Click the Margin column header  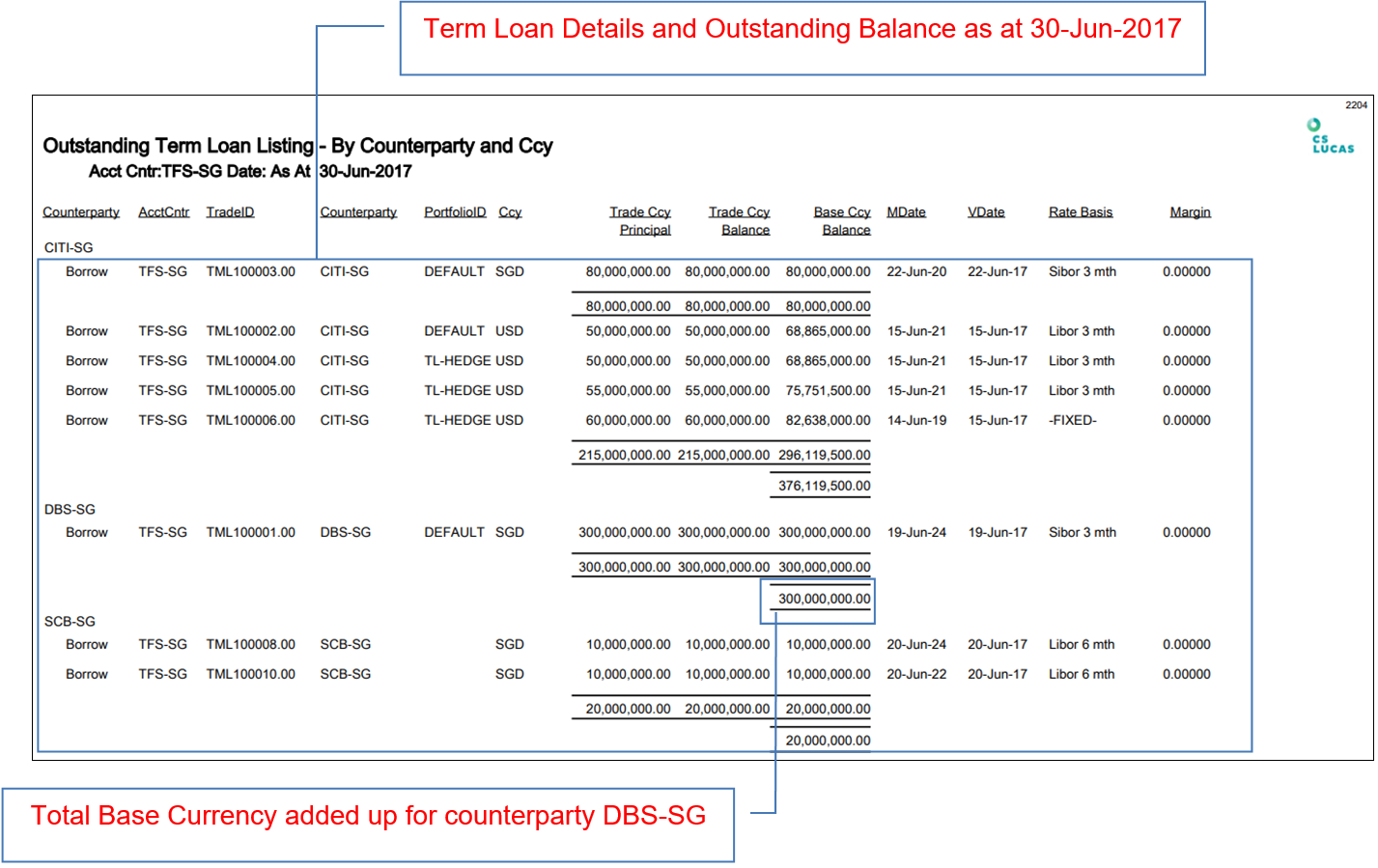[1190, 212]
